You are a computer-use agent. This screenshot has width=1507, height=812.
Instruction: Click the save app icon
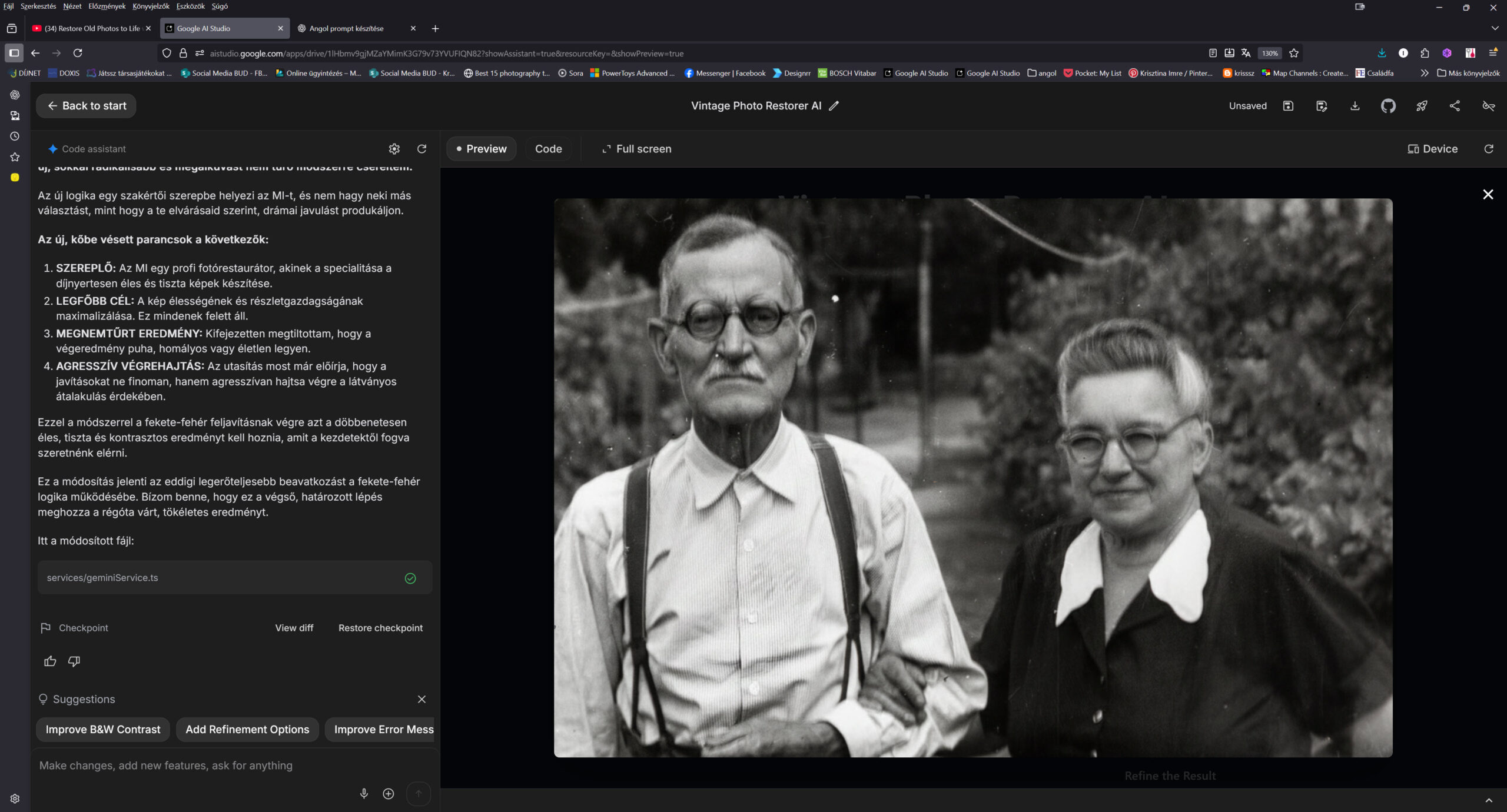pos(1288,106)
